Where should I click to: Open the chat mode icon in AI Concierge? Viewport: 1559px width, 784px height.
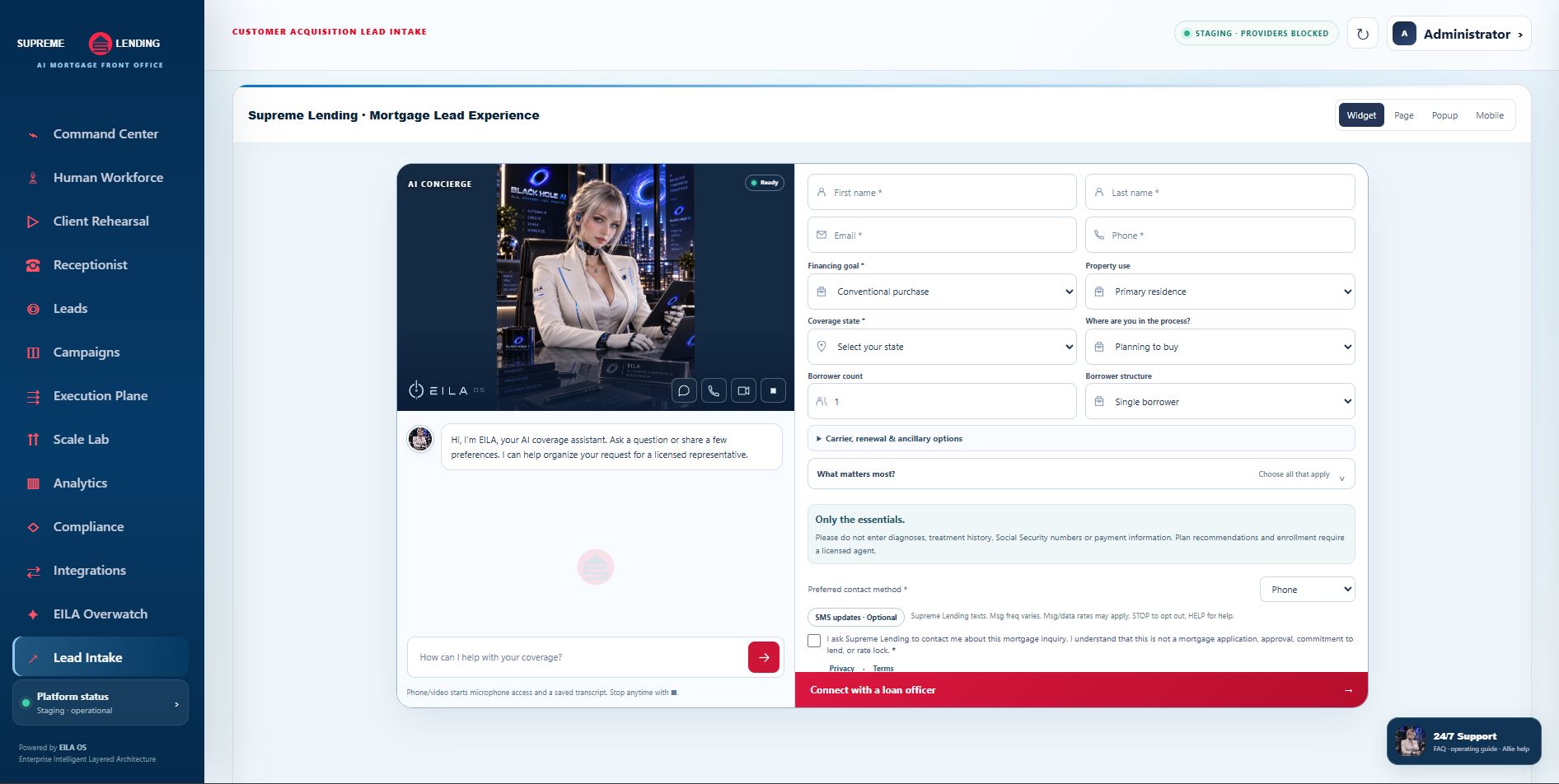[x=684, y=391]
